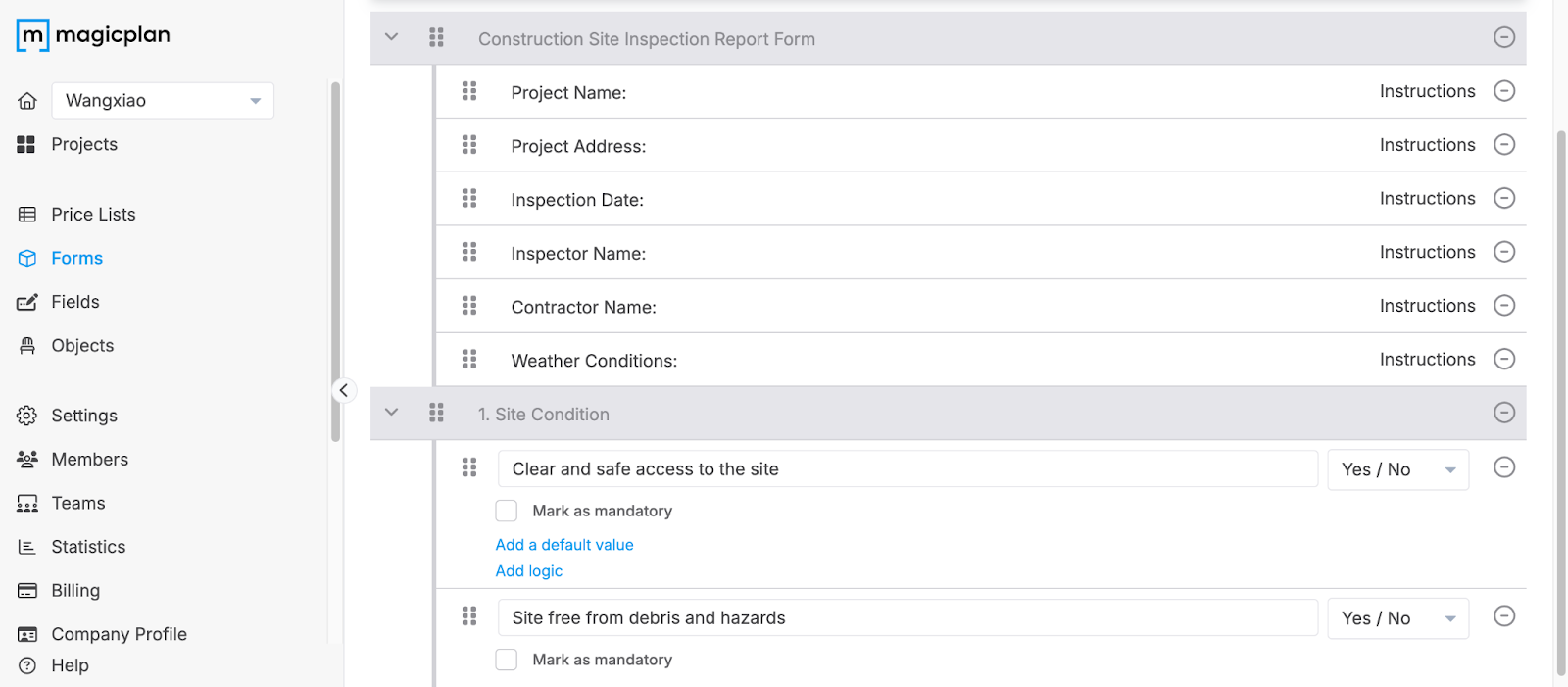Open Help in the sidebar
This screenshot has width=1568, height=687.
pyautogui.click(x=70, y=665)
